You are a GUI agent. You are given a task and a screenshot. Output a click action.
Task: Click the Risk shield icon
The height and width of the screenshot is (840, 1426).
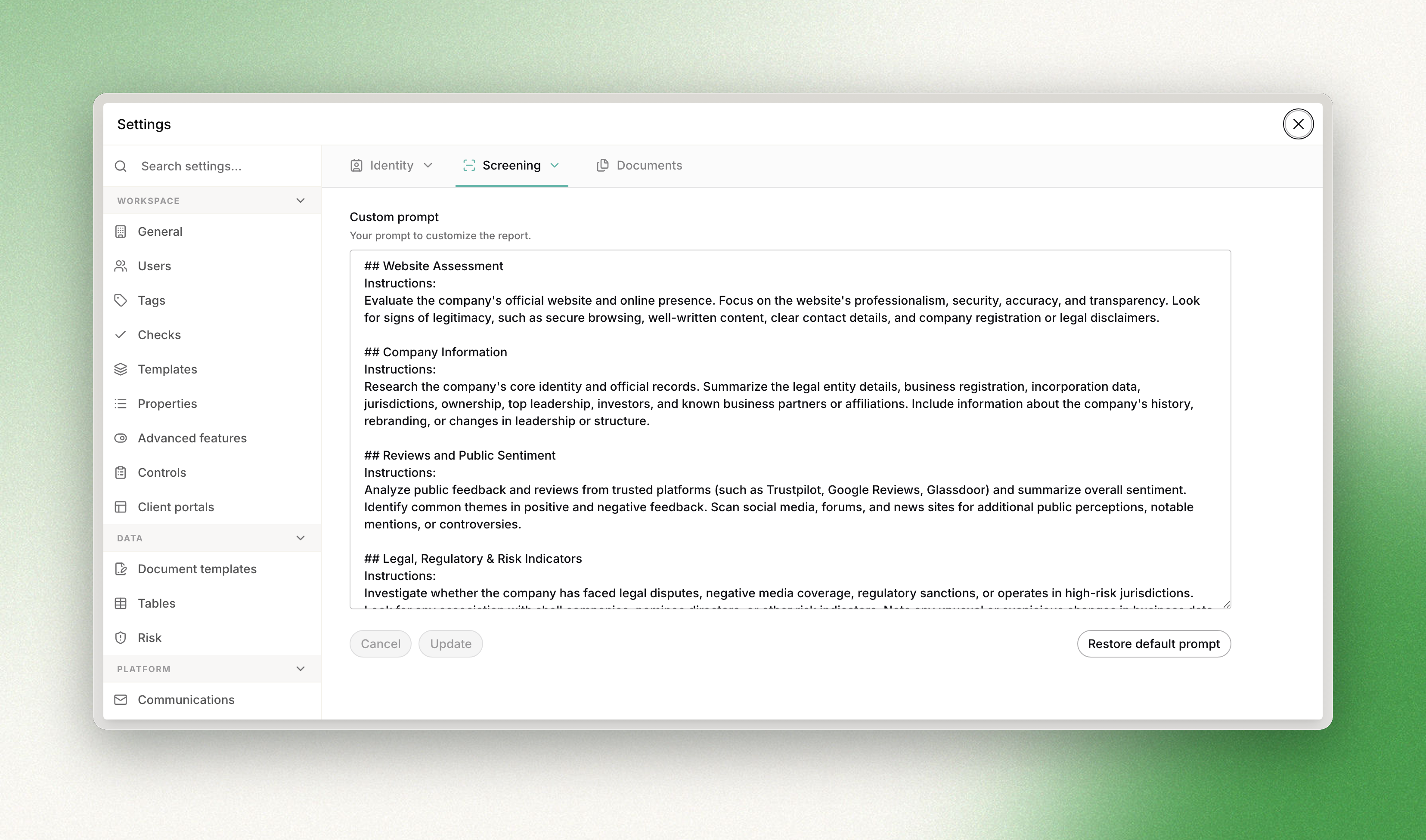121,638
